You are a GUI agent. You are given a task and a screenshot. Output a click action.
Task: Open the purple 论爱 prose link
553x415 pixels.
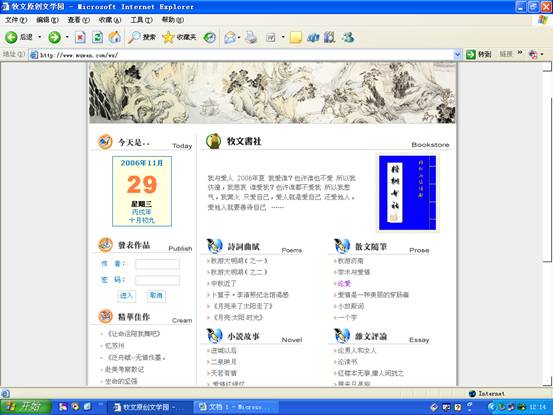pyautogui.click(x=344, y=283)
